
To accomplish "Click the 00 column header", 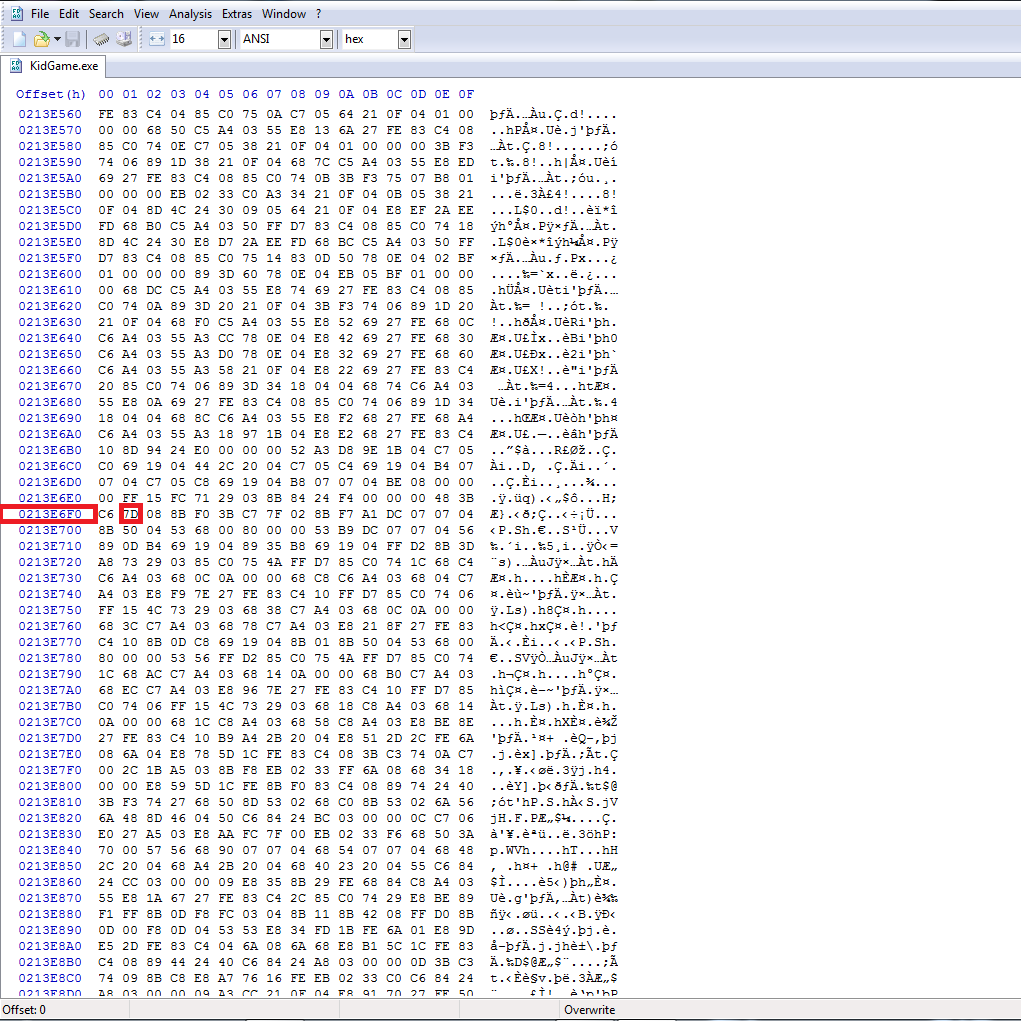I will 105,94.
